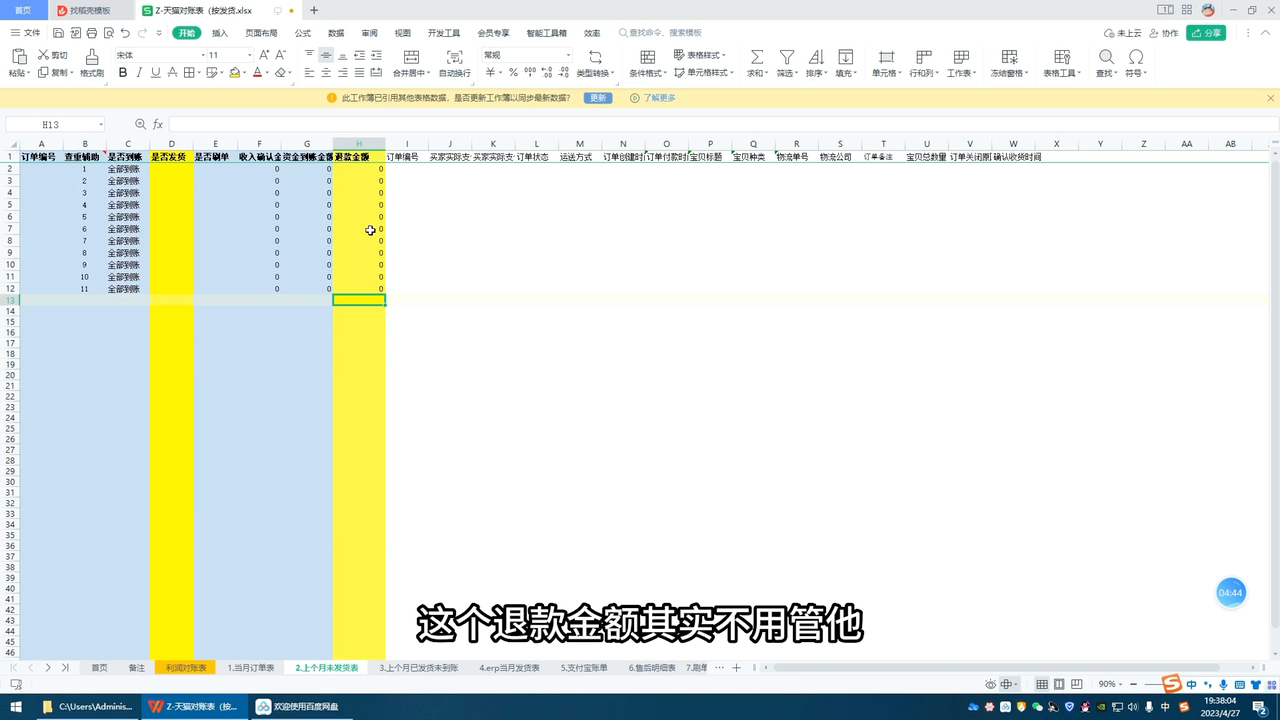Switch to 公式 ribbon tab
Viewport: 1280px width, 720px height.
point(302,33)
